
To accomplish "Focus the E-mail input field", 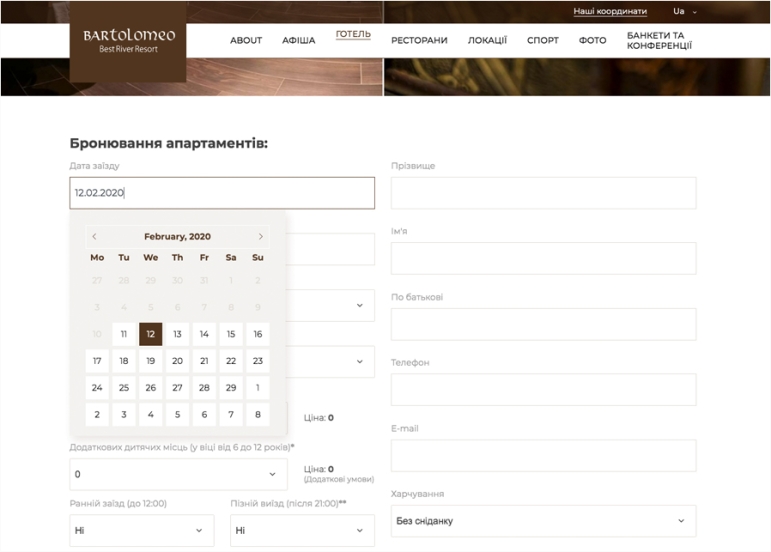I will click(543, 456).
